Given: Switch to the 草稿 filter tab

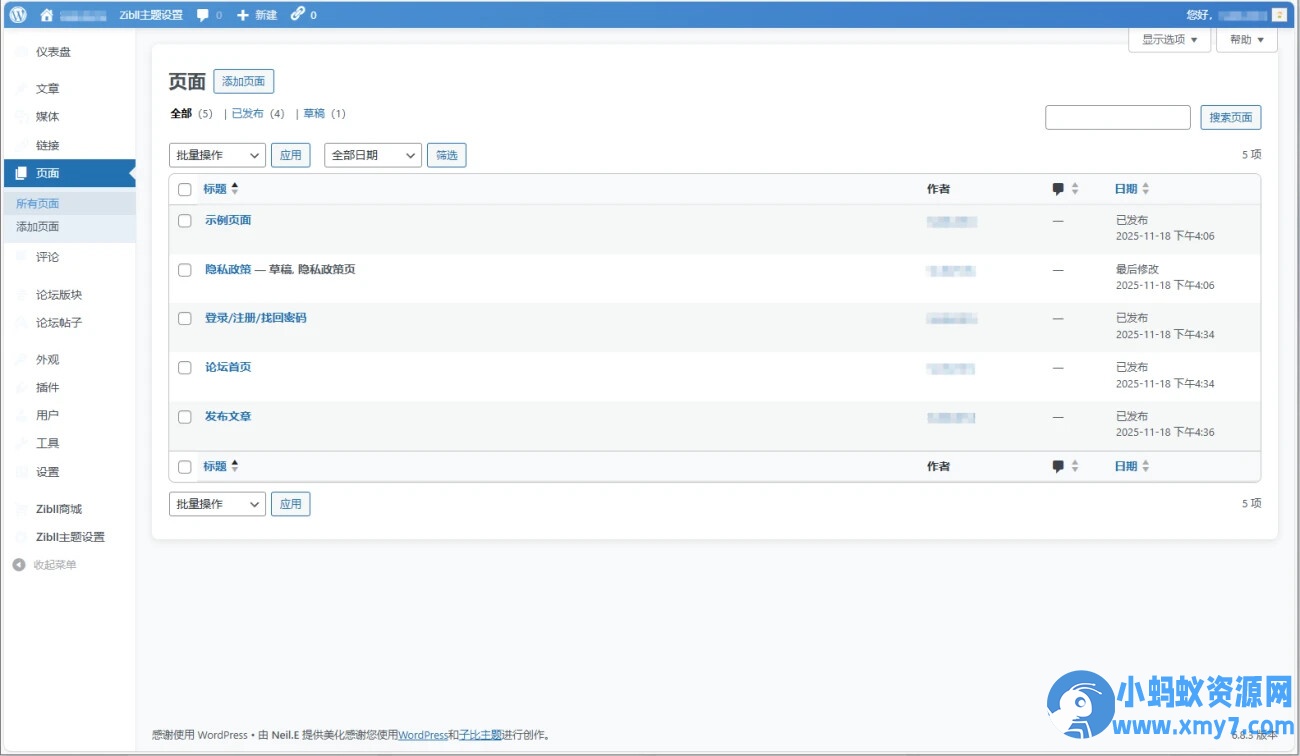Looking at the screenshot, I should 314,114.
